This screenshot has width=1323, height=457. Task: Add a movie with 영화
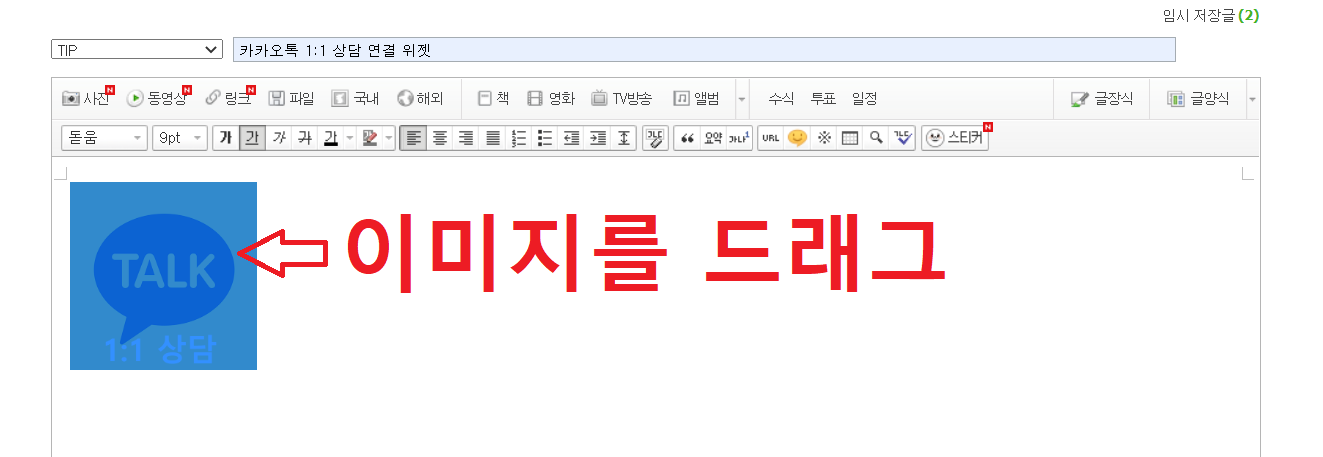tap(551, 98)
